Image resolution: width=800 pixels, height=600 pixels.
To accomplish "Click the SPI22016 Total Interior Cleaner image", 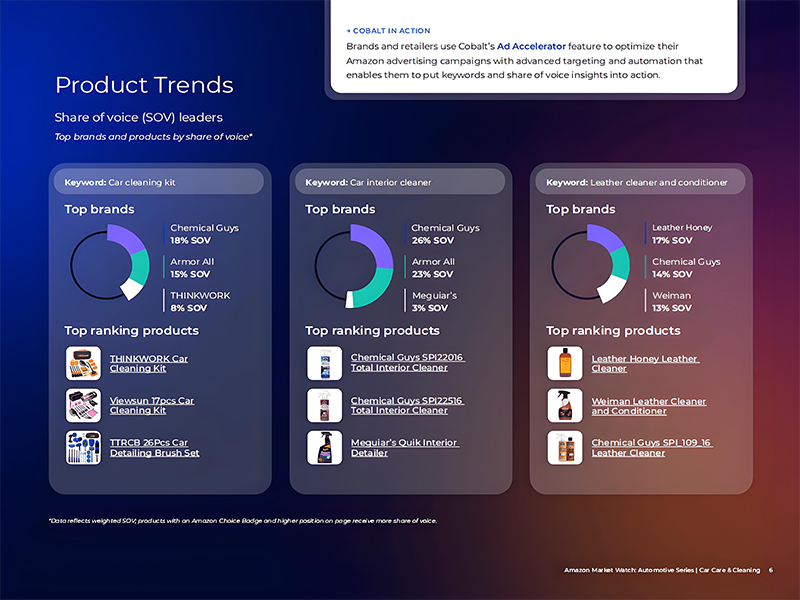I will point(324,363).
